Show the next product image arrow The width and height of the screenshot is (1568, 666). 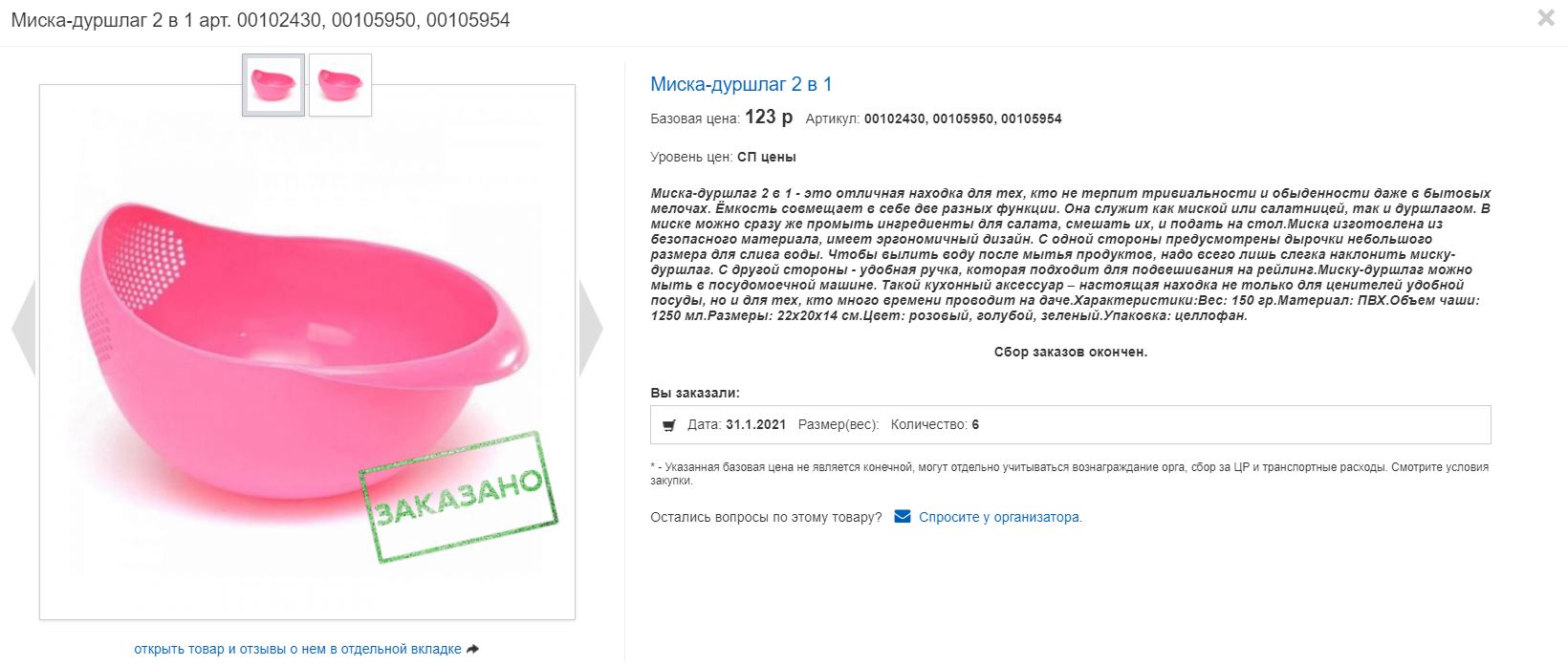591,328
